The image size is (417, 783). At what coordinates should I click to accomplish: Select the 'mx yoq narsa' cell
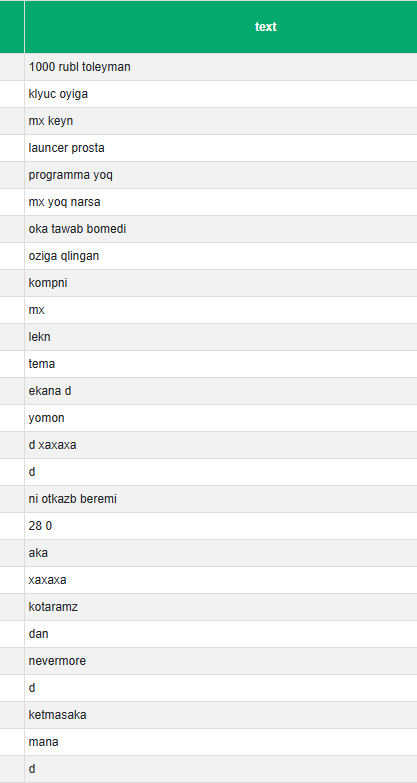[x=221, y=202]
